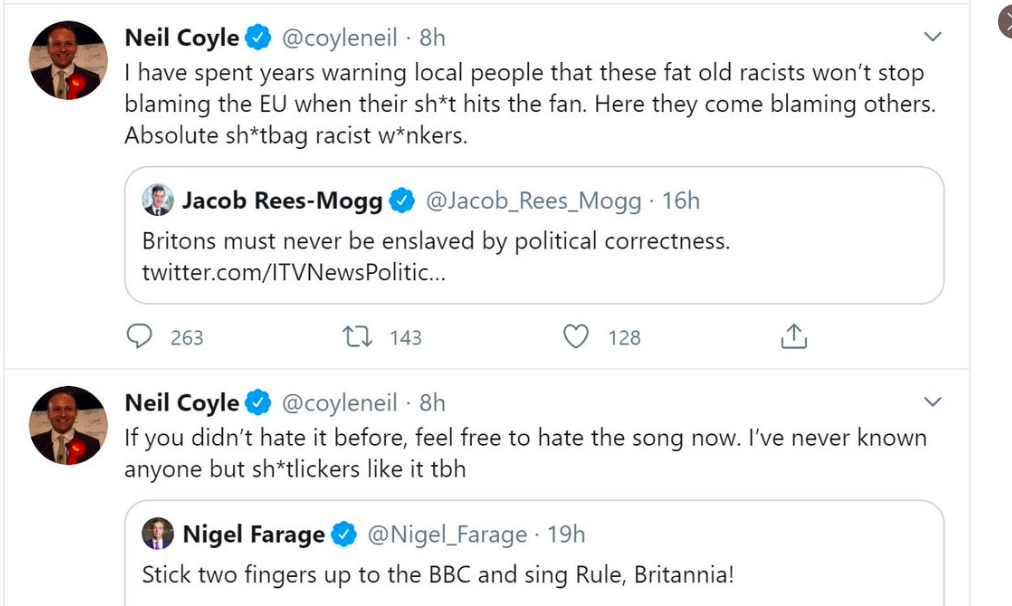Click the Neil Coyle name on the second tweet

[181, 403]
